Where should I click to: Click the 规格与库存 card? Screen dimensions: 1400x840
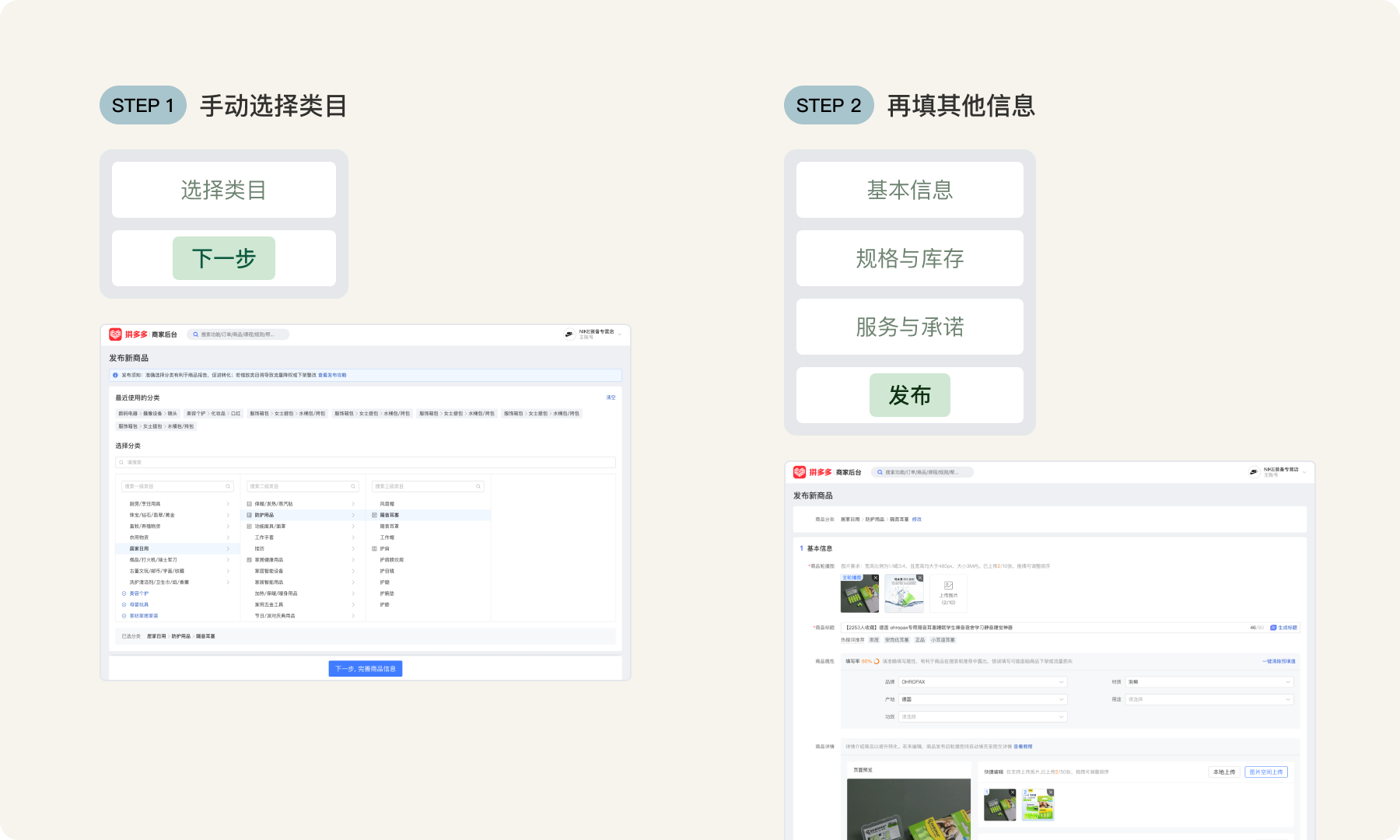910,258
